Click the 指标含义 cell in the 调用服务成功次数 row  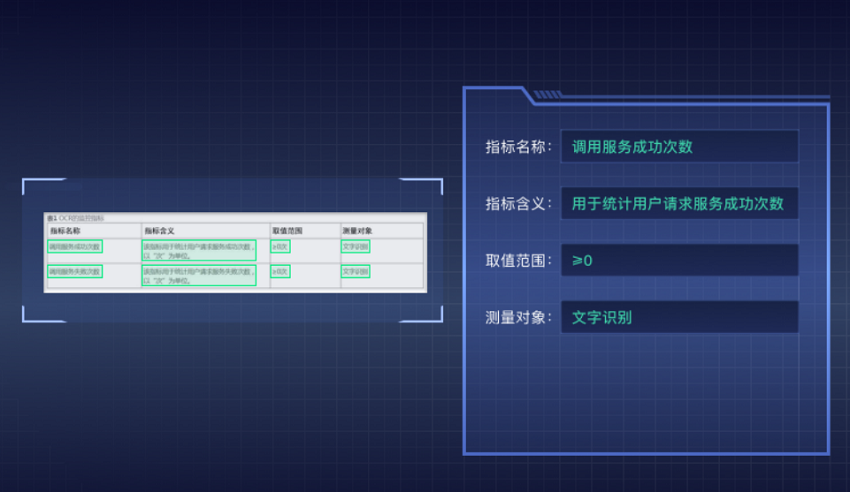(x=199, y=250)
